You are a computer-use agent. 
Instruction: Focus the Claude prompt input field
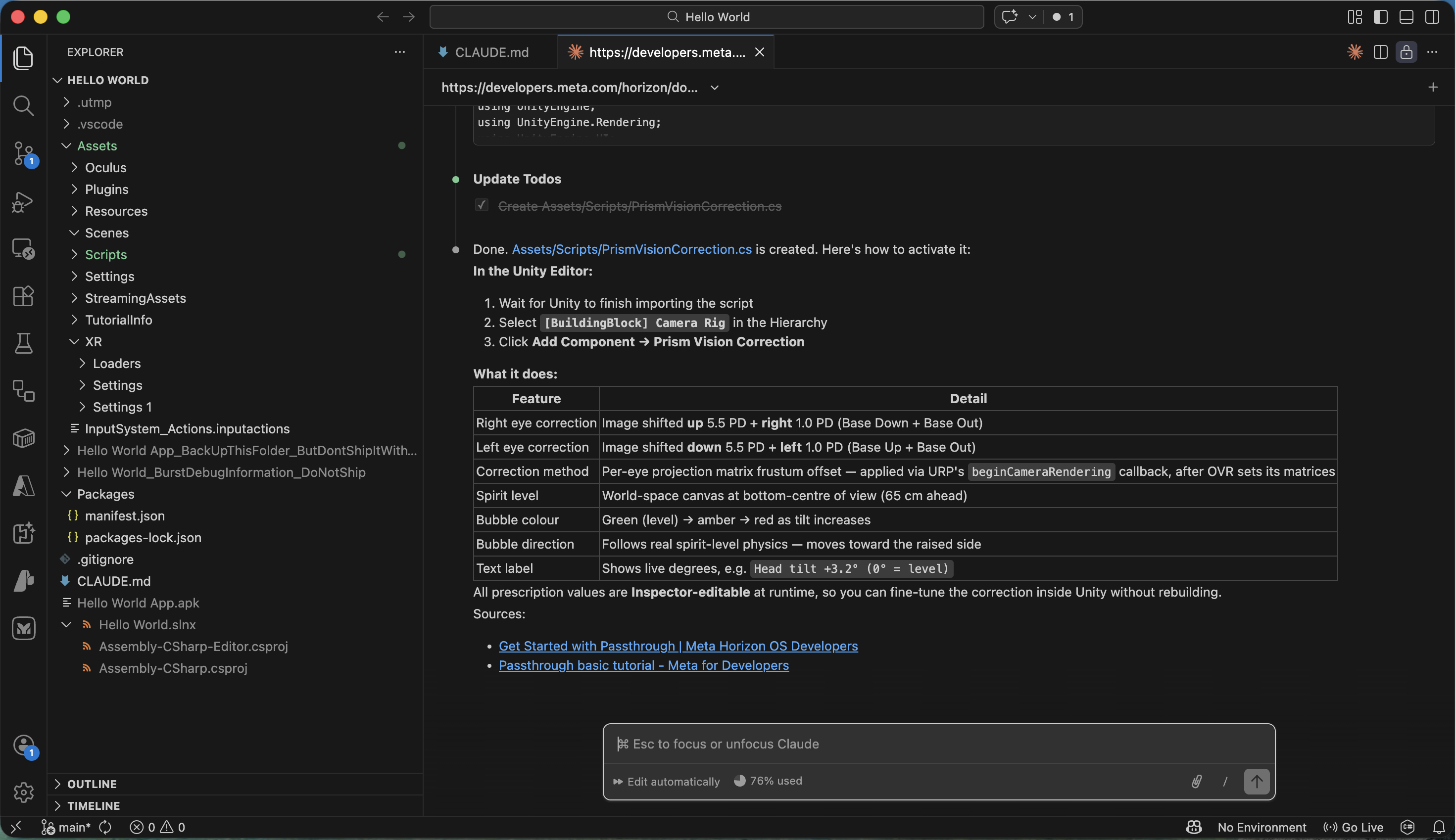coord(866,744)
